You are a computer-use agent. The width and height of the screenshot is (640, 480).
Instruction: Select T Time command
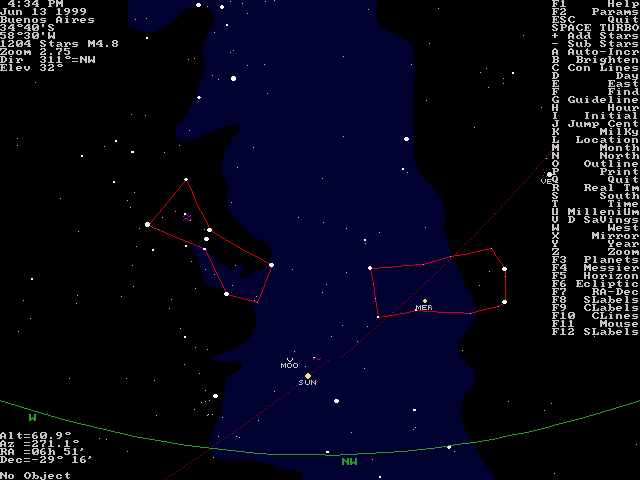click(x=596, y=204)
